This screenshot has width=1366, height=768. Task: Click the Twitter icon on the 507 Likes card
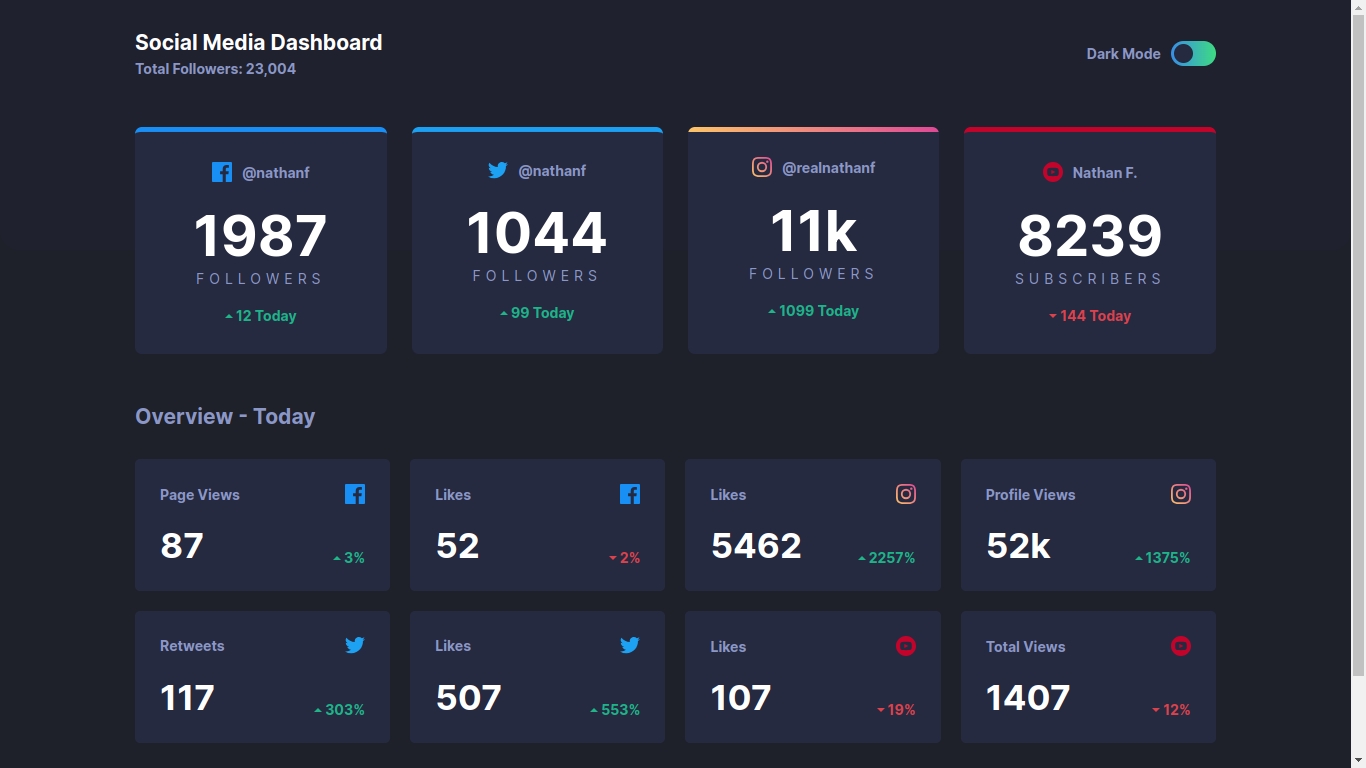(630, 645)
